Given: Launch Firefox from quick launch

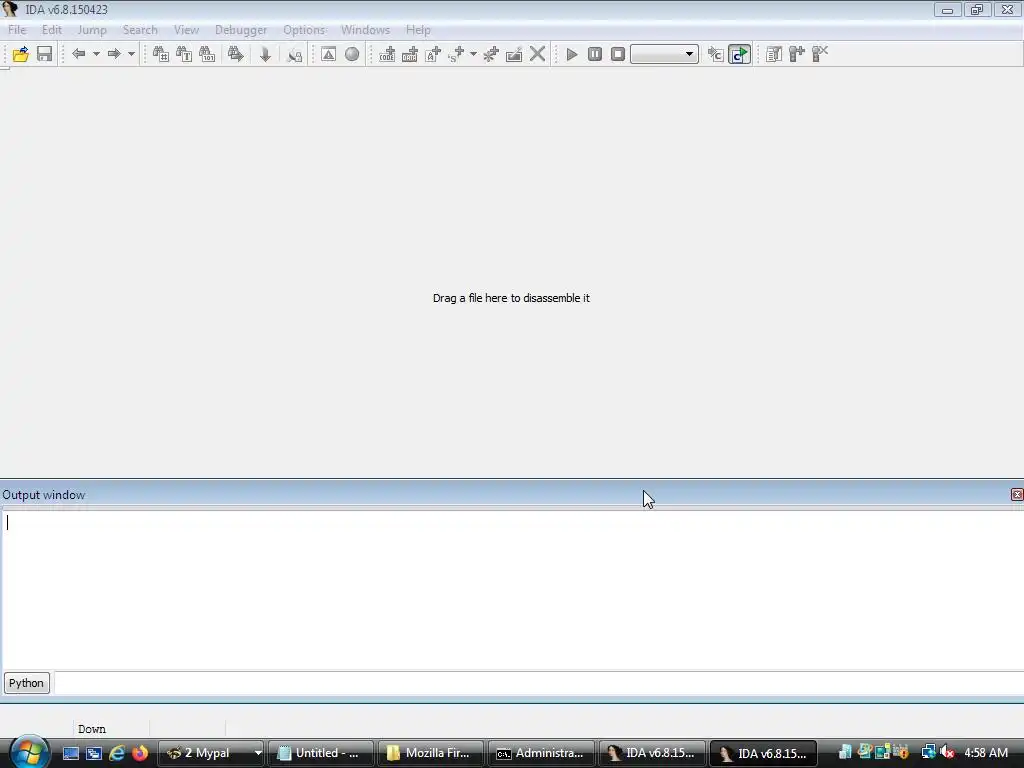Looking at the screenshot, I should (140, 753).
